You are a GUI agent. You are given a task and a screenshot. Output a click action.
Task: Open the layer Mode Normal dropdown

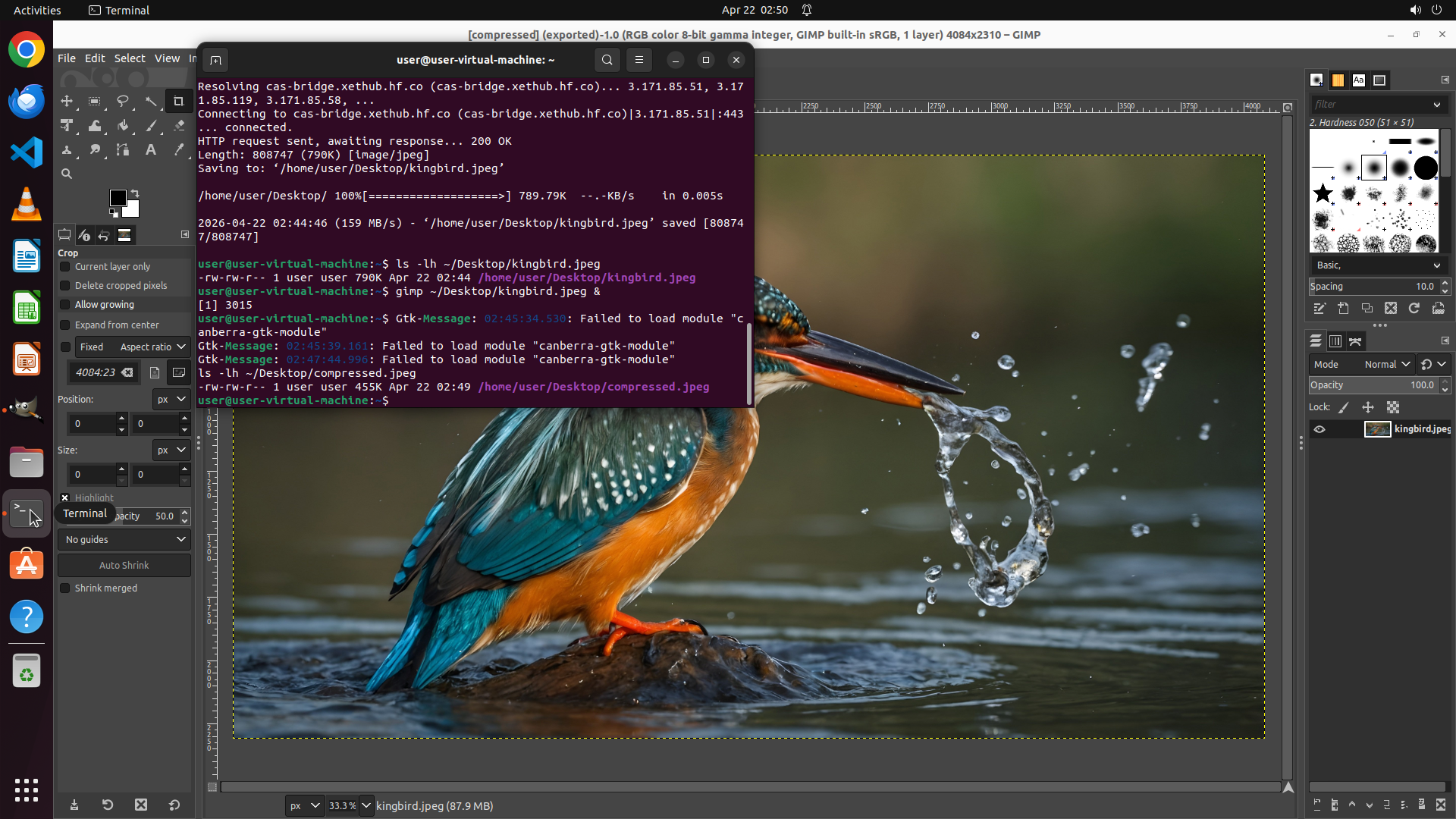[1386, 365]
